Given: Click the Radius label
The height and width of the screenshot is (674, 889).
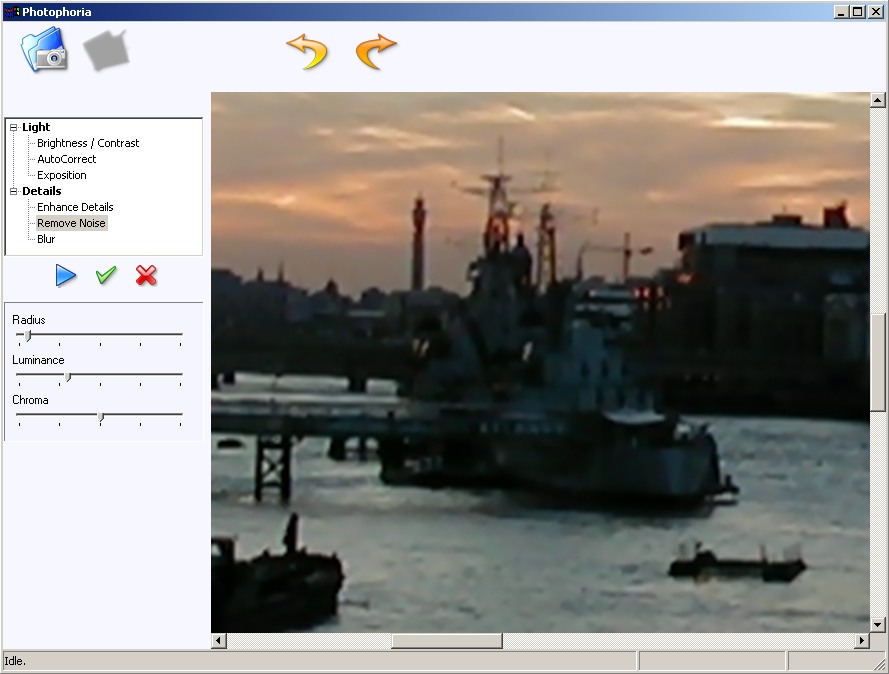Looking at the screenshot, I should 29,320.
